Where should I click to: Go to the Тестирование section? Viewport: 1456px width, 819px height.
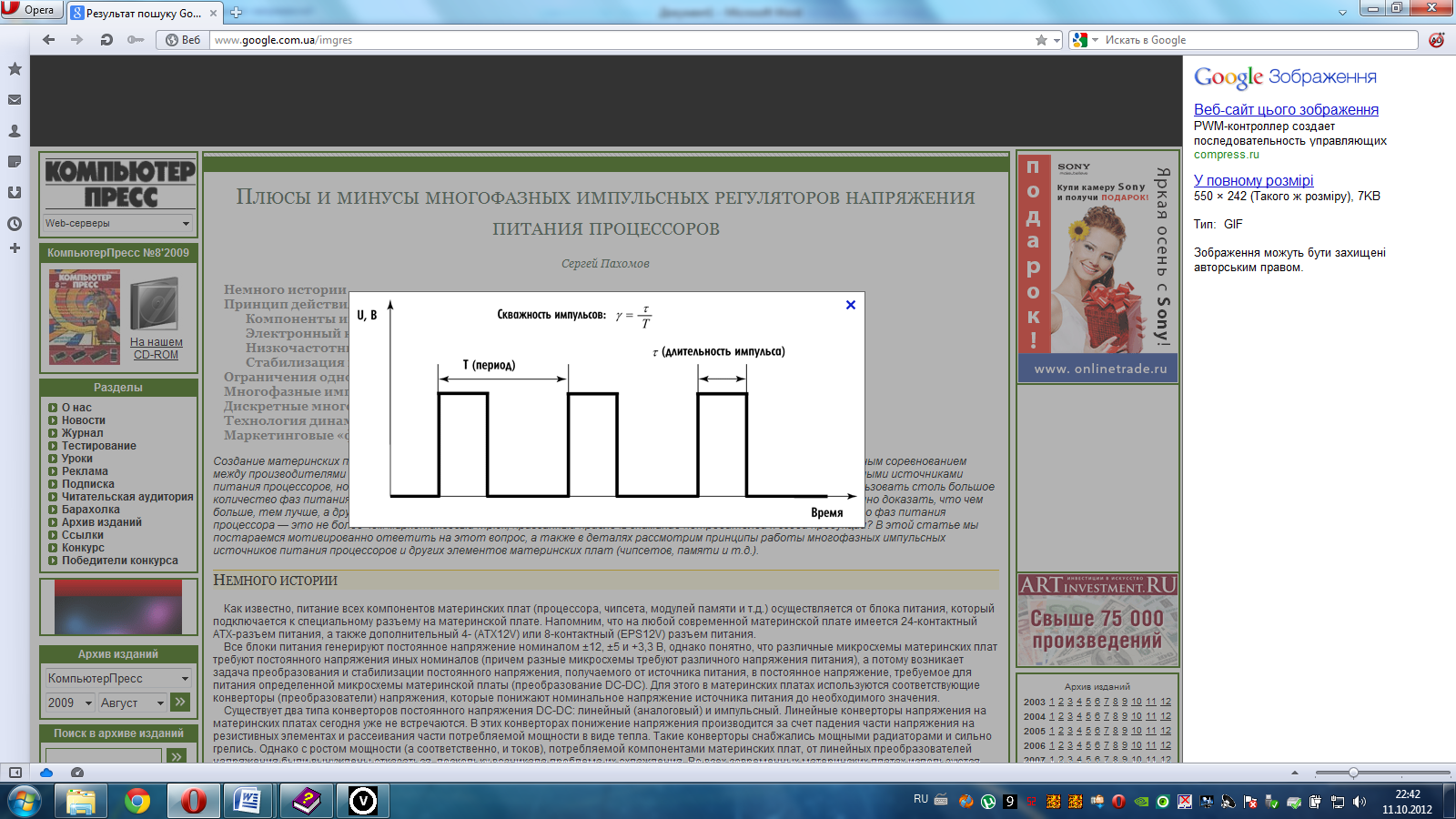coord(99,446)
